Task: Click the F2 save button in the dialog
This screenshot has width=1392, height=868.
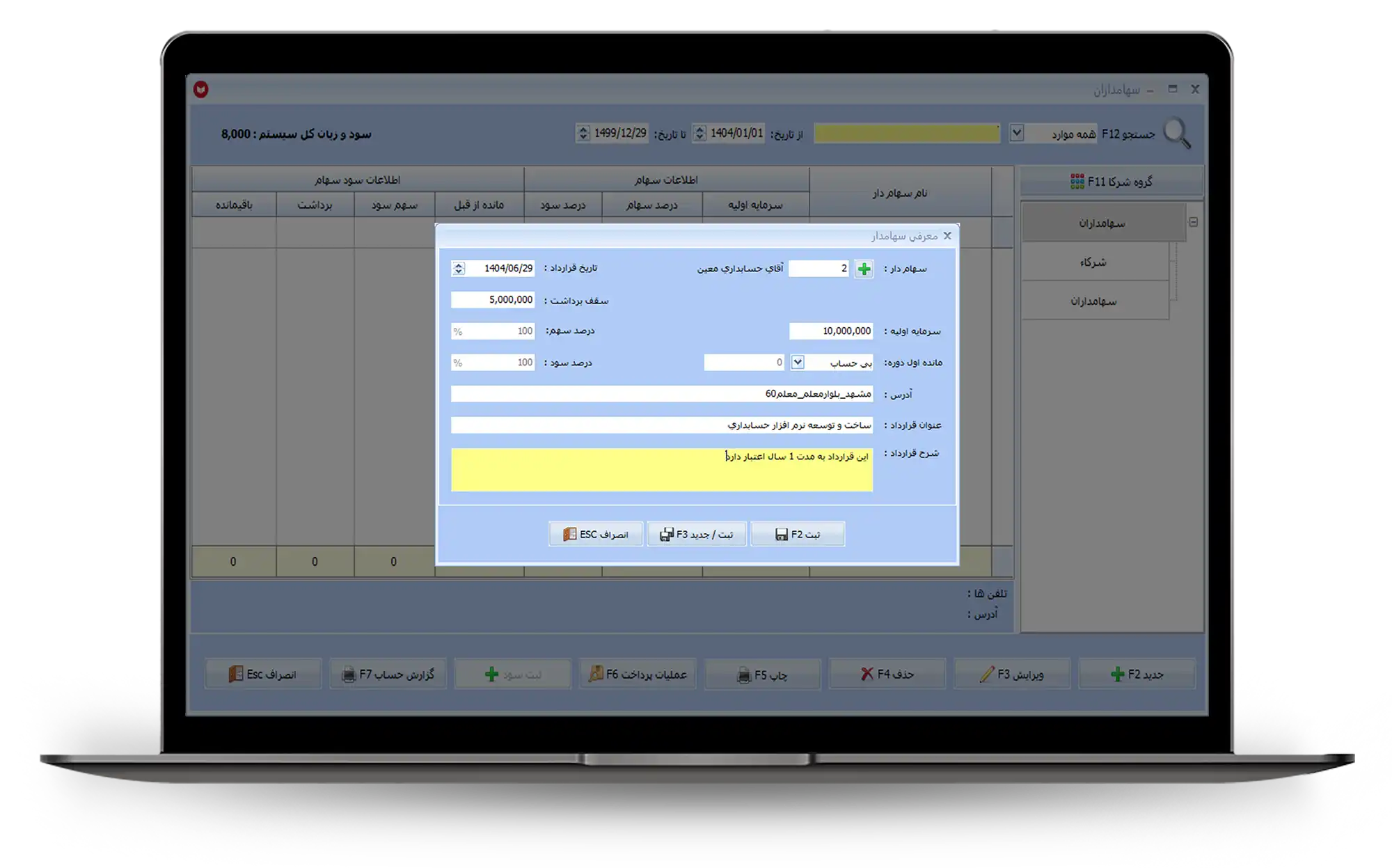Action: tap(798, 535)
